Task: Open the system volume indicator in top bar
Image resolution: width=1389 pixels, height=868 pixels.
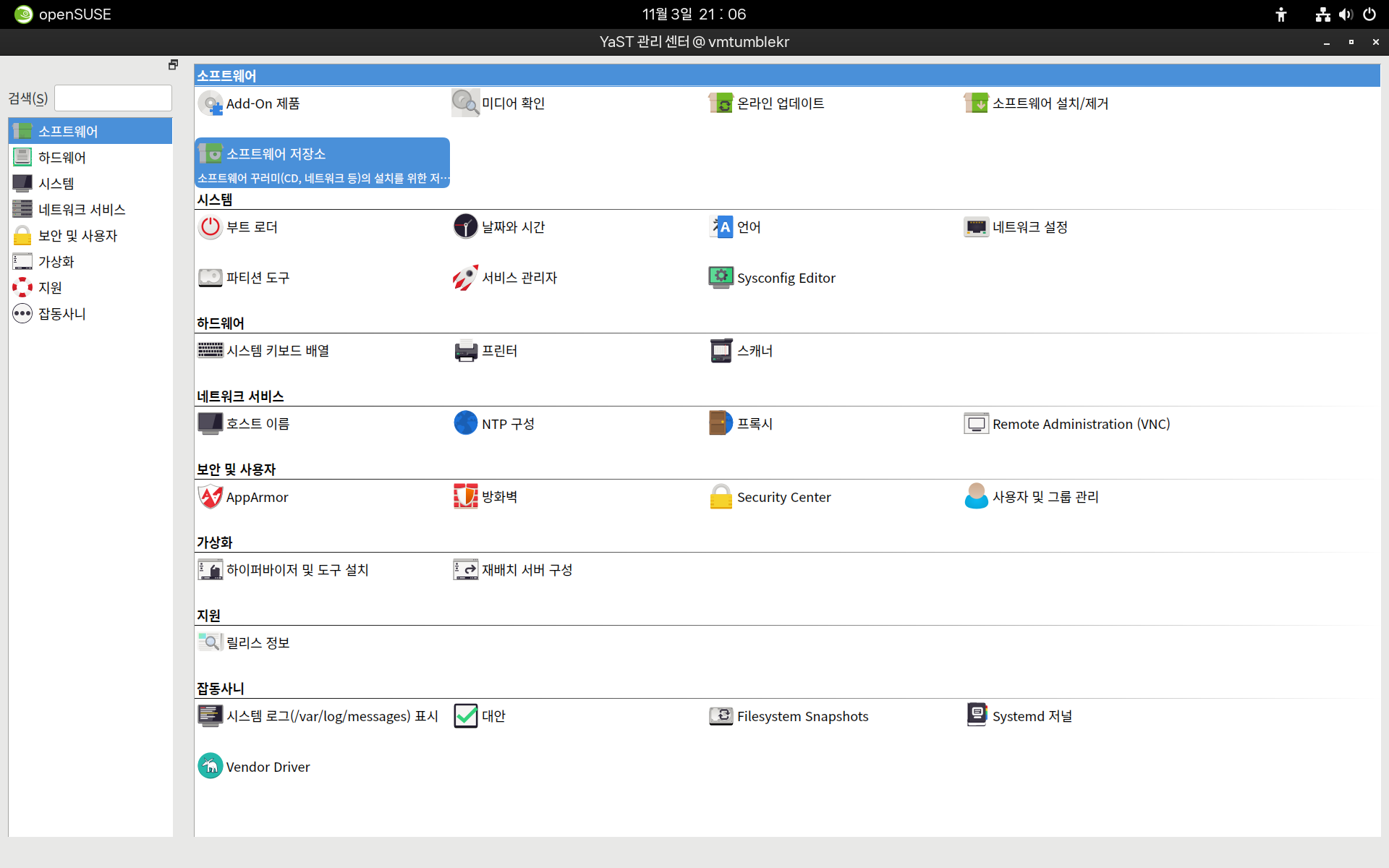Action: (x=1346, y=14)
